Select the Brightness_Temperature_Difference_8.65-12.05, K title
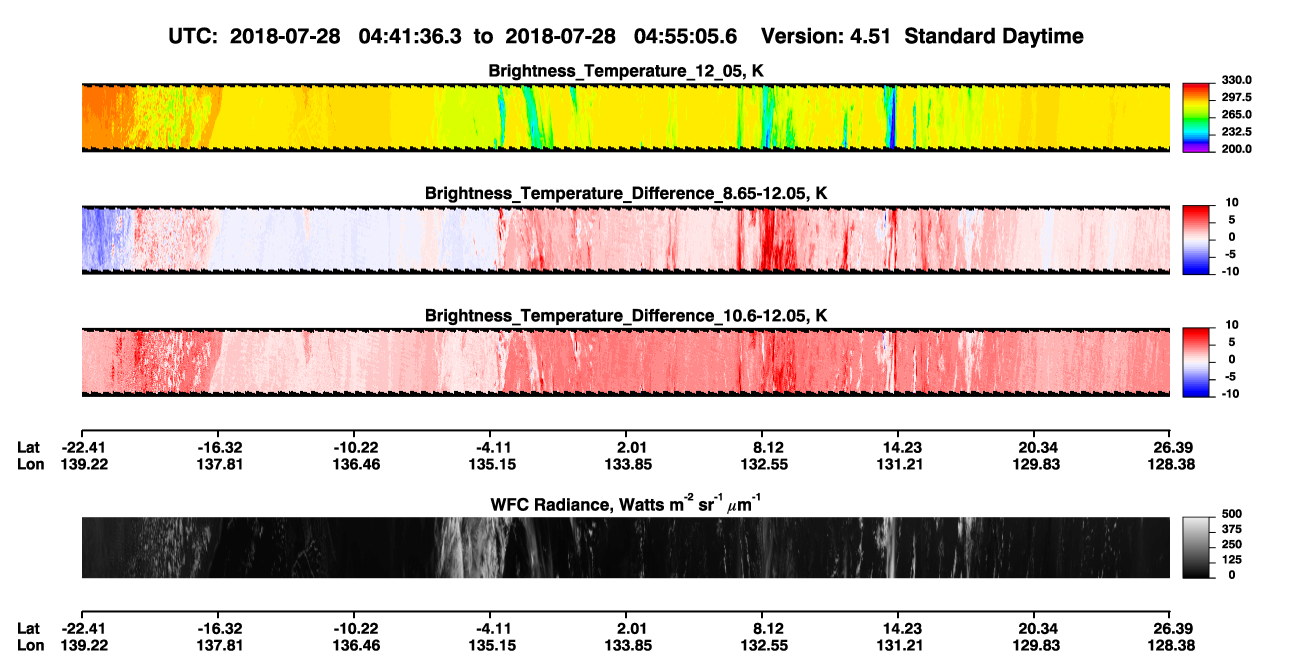The width and height of the screenshot is (1300, 667). click(626, 193)
